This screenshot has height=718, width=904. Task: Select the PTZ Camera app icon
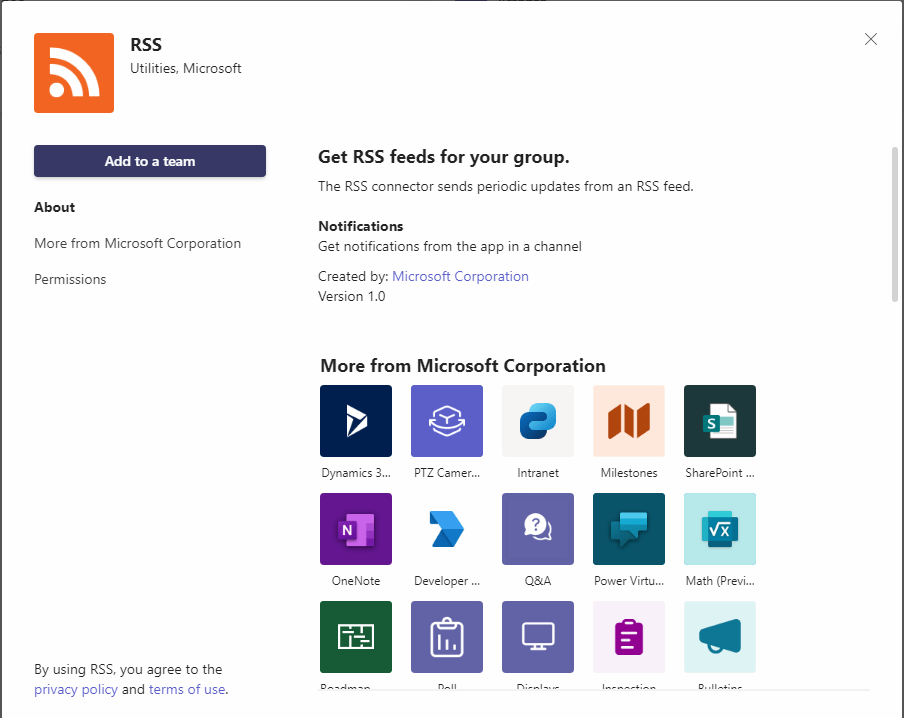tap(447, 421)
